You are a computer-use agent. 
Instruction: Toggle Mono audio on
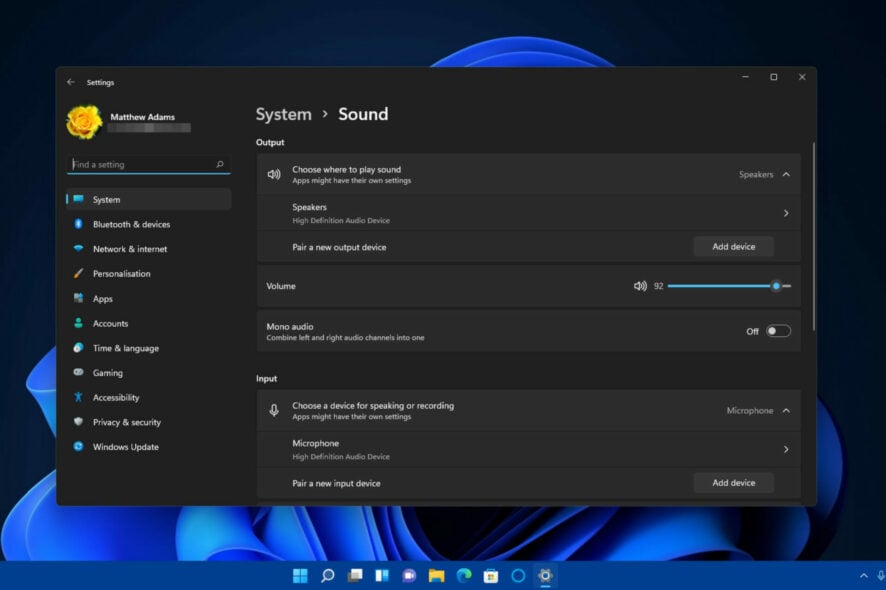(x=779, y=330)
